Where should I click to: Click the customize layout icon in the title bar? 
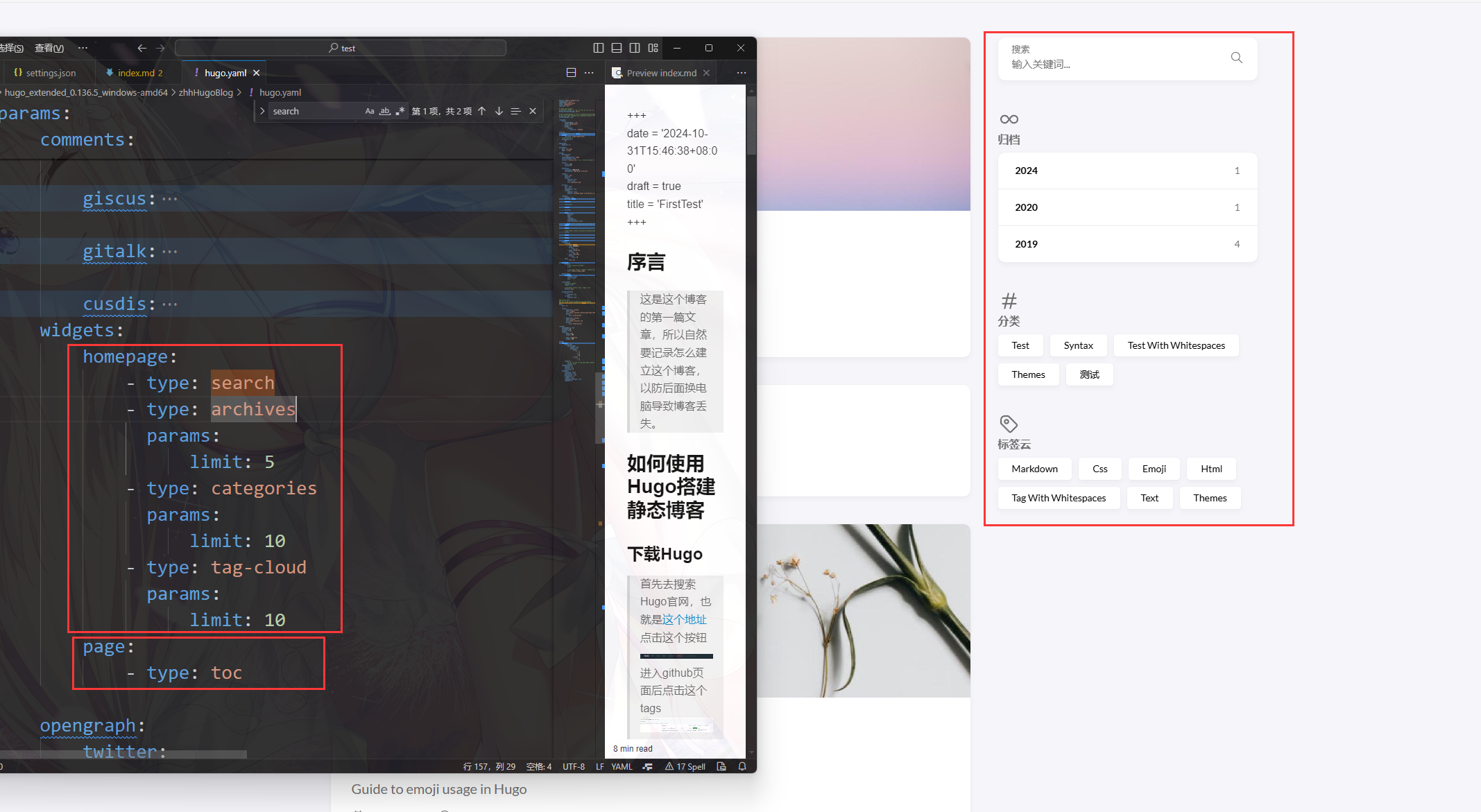(652, 47)
